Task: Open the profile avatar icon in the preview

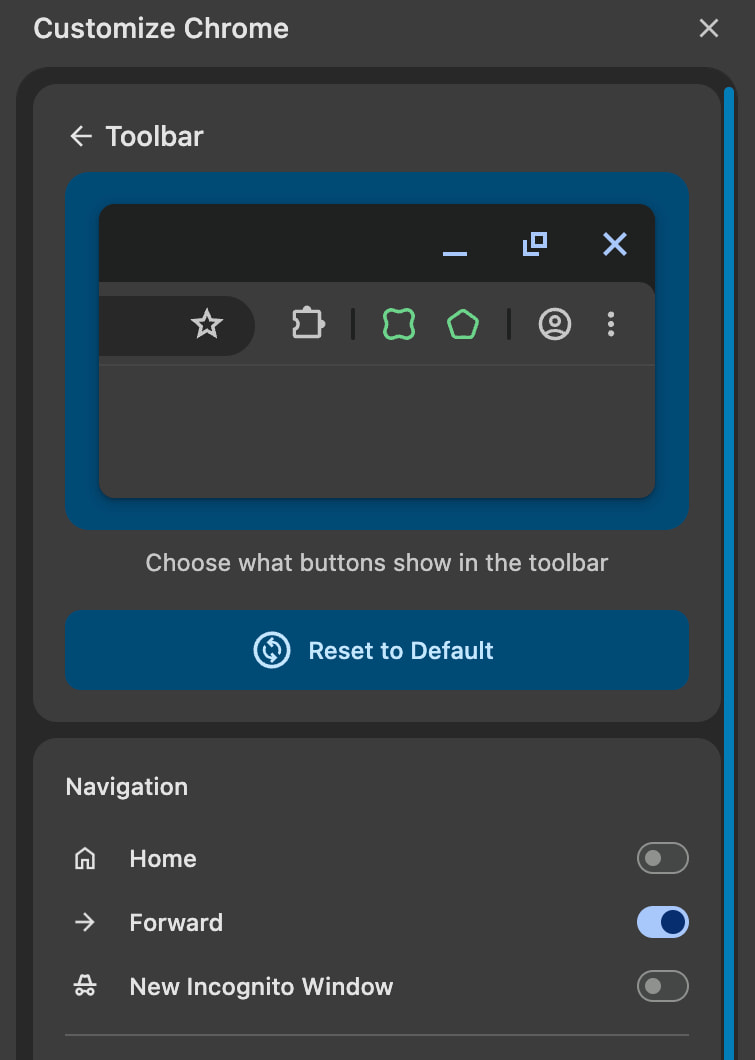Action: click(555, 324)
